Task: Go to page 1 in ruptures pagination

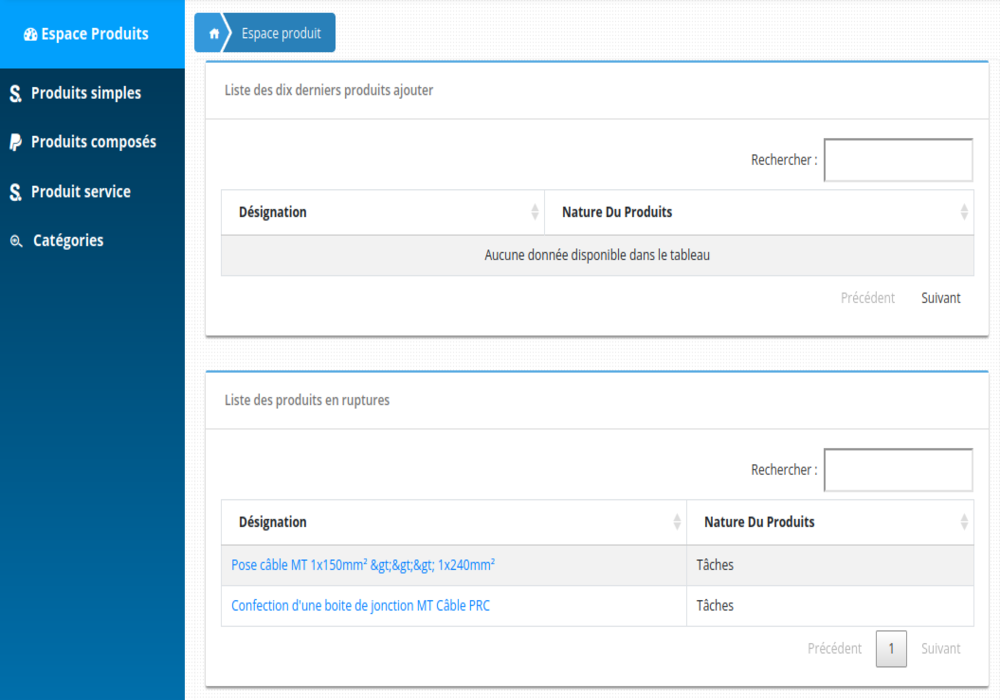Action: [x=891, y=649]
